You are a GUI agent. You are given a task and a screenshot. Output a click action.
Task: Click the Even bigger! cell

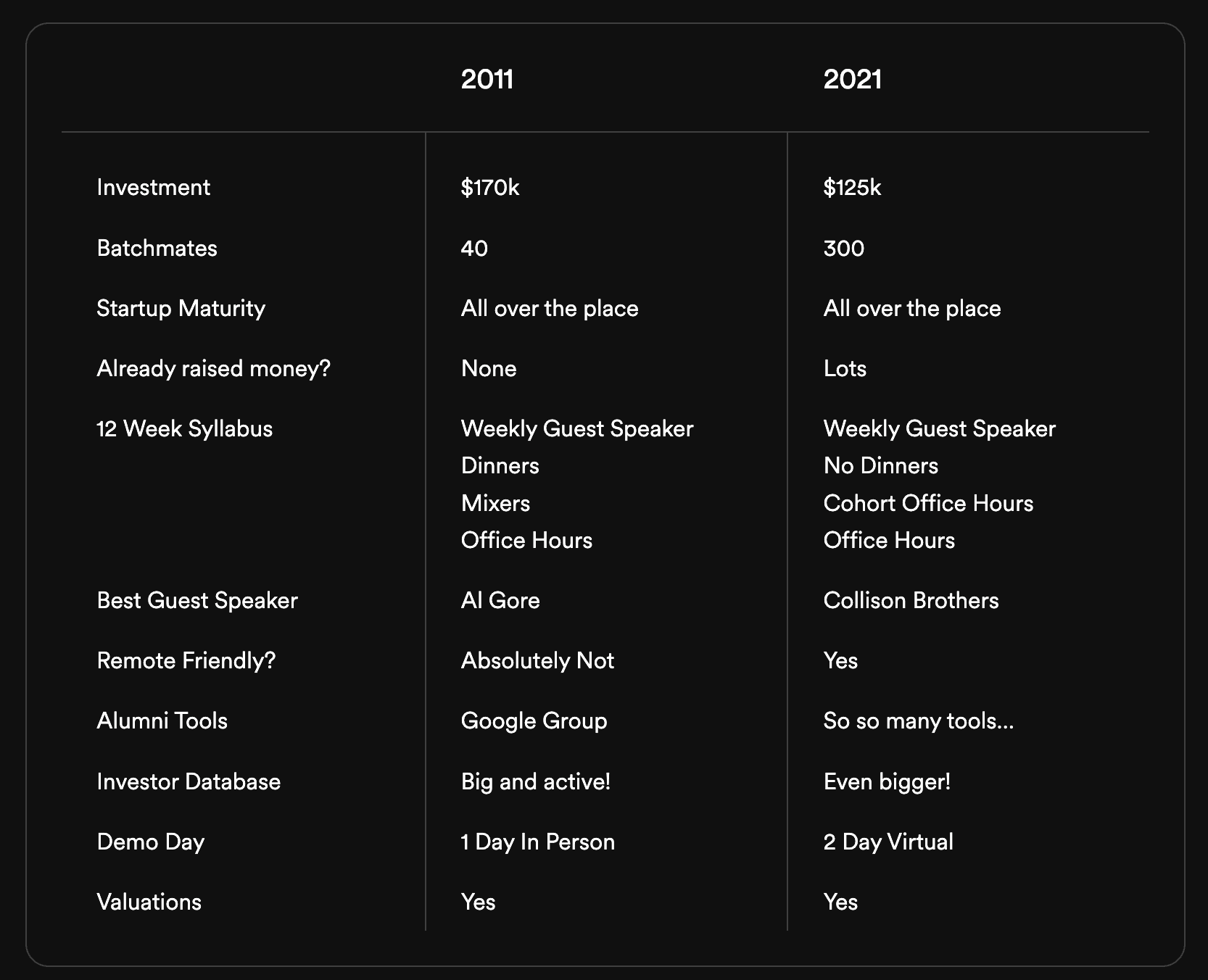tap(887, 782)
